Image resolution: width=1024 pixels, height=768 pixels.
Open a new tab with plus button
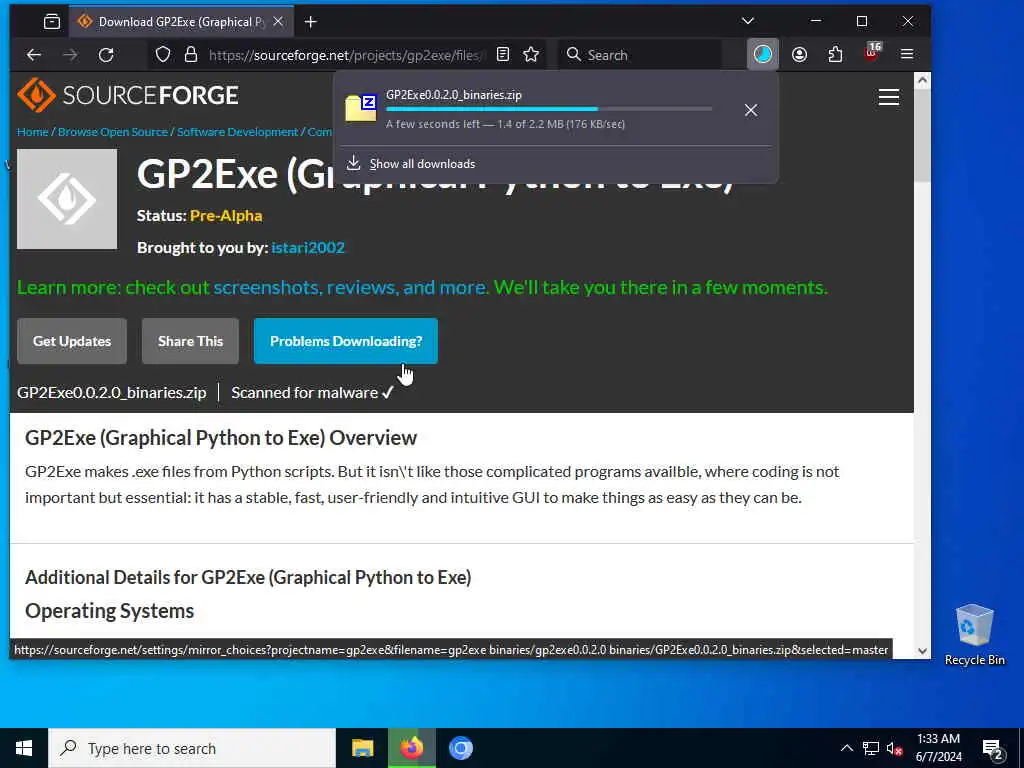(x=311, y=22)
